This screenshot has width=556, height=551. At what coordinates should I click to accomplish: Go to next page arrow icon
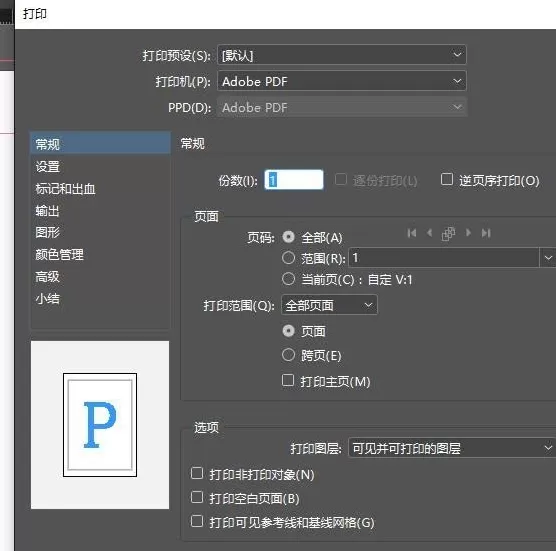point(468,233)
